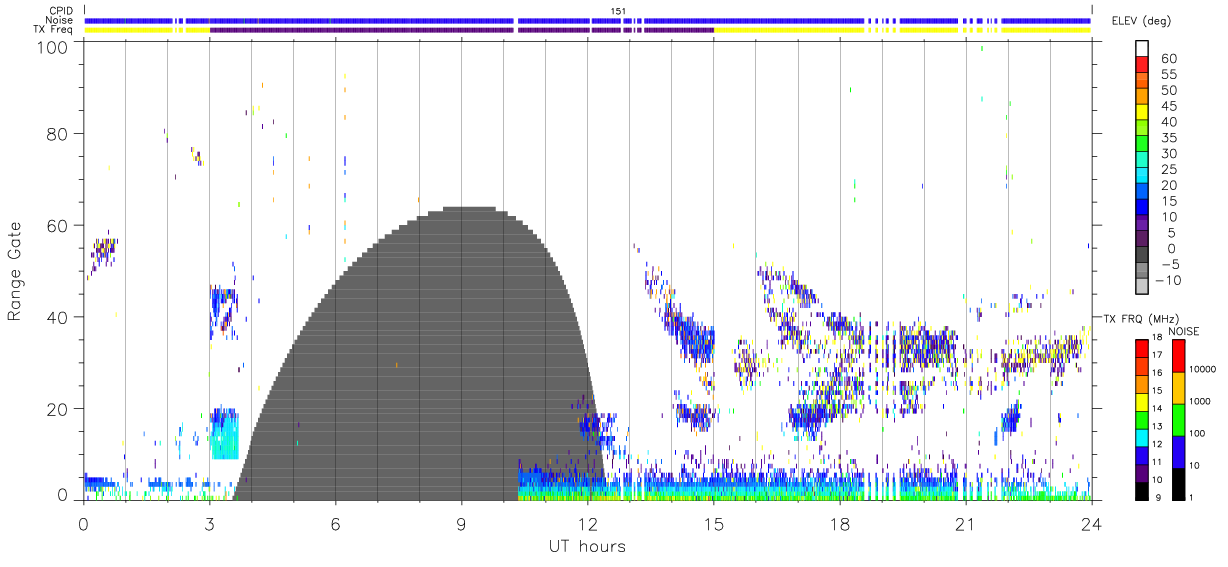Click the cyan scatter block near hour 3
The image size is (1228, 567).
225,434
